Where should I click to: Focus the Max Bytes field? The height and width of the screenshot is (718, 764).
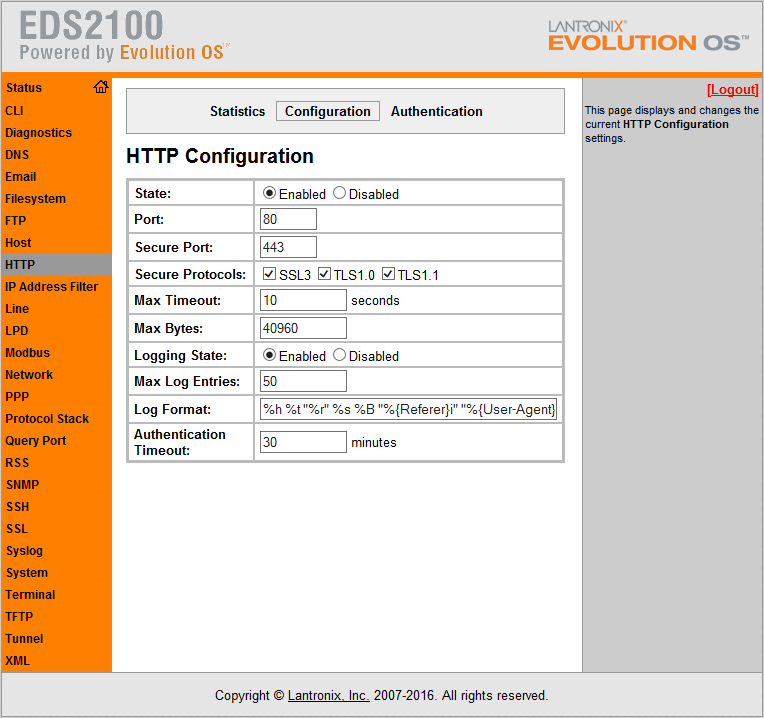303,328
